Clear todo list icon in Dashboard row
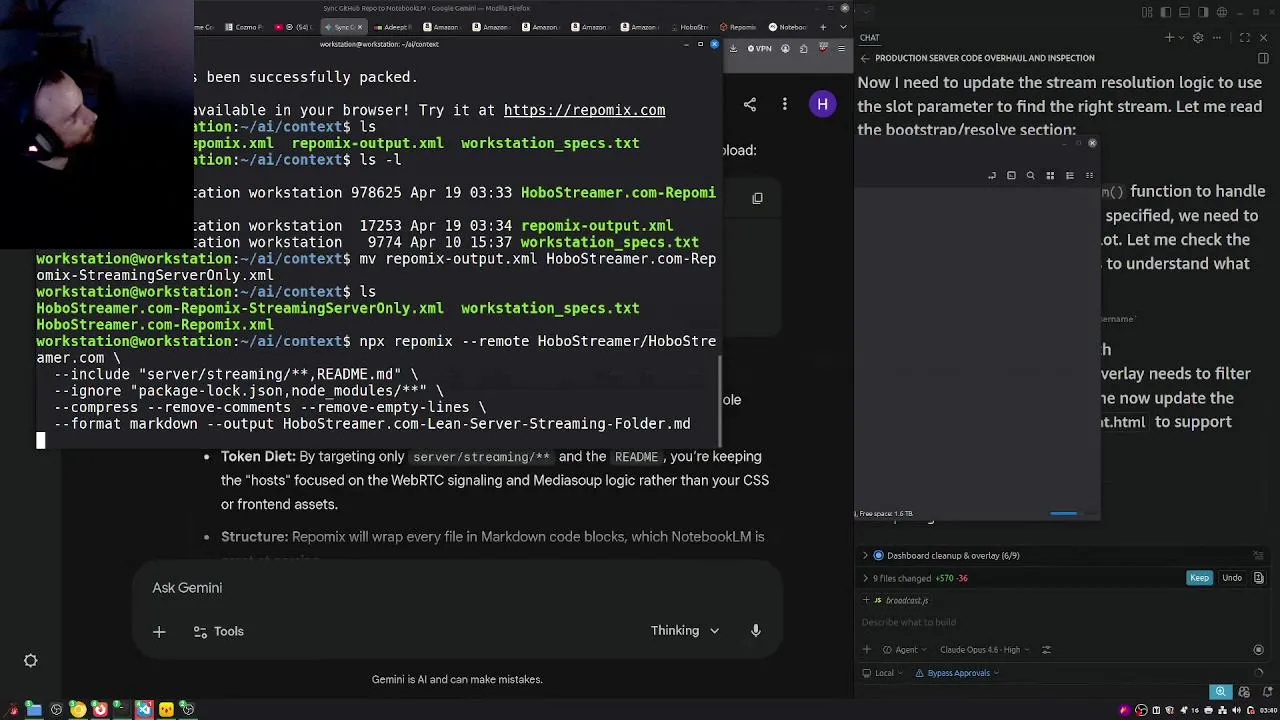 tap(1259, 556)
